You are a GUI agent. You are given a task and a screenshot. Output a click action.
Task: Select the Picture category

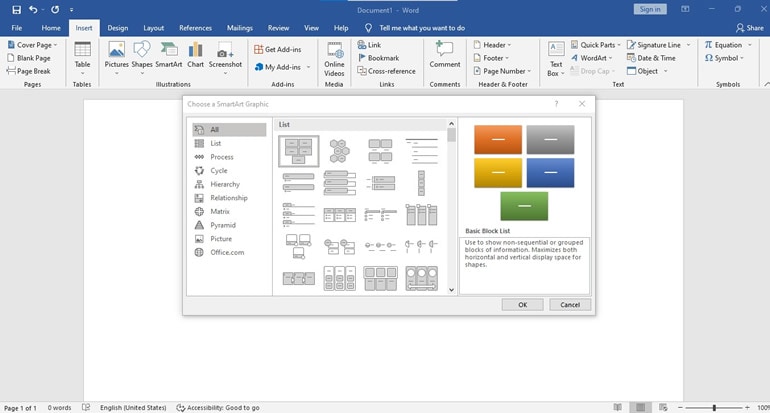click(229, 239)
